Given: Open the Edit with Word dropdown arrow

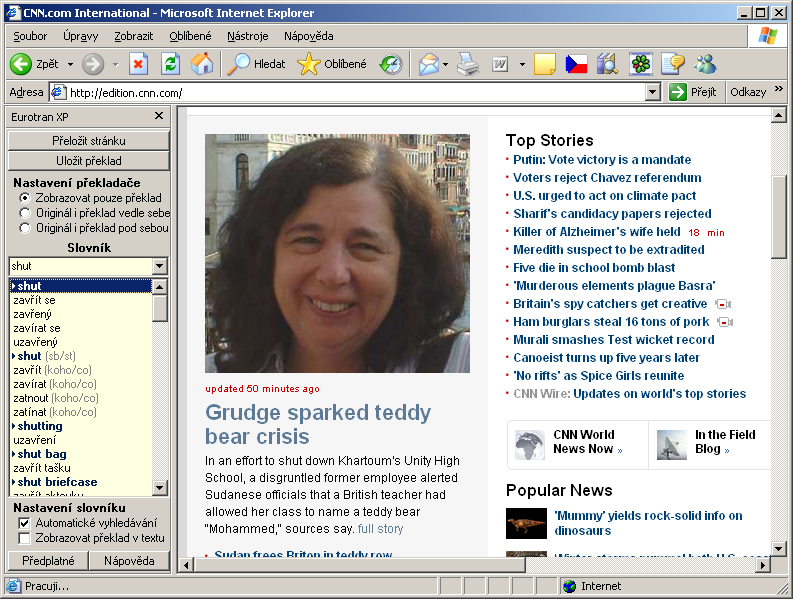Looking at the screenshot, I should tap(522, 64).
